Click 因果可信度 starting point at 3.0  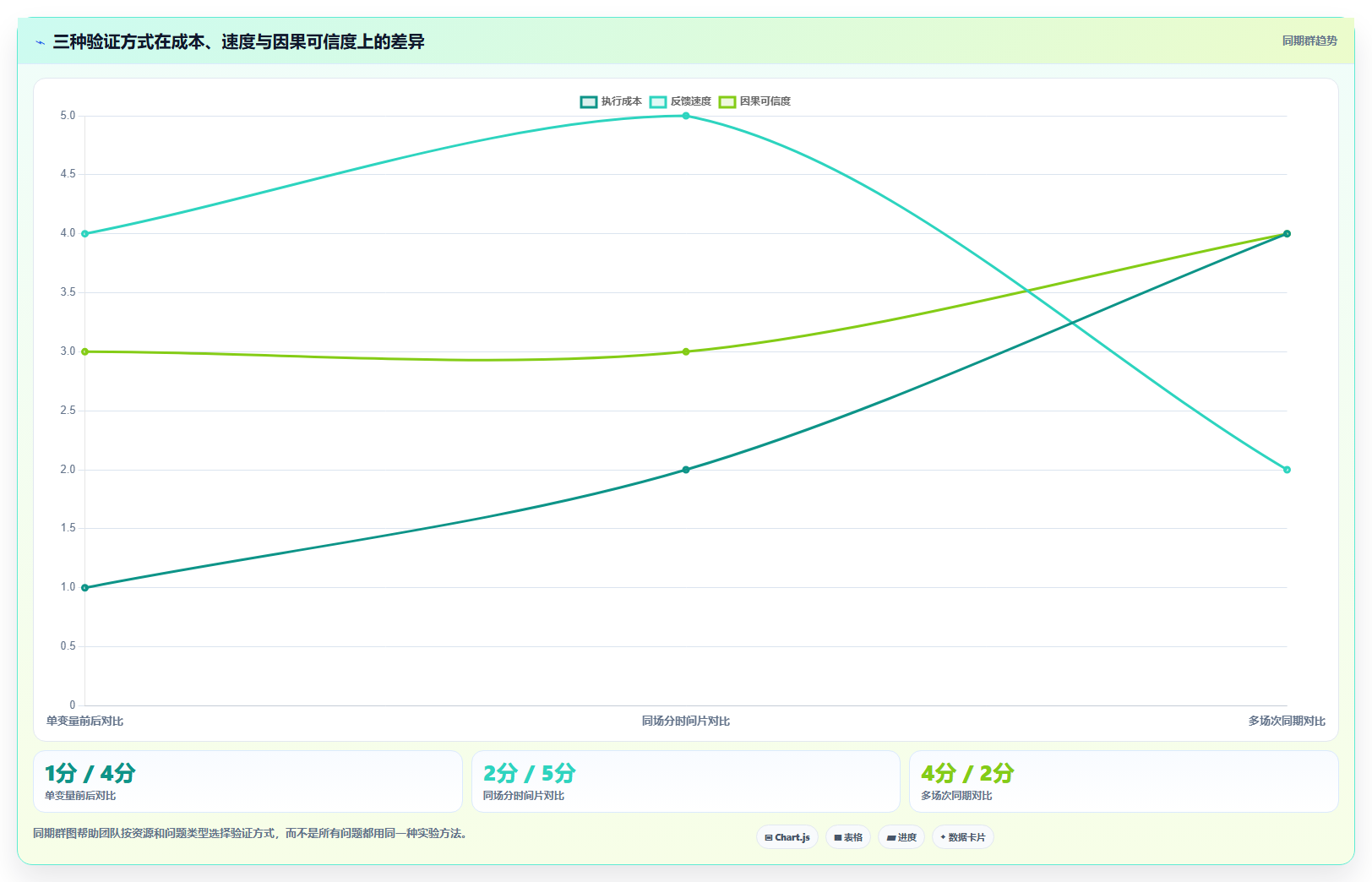coord(84,351)
